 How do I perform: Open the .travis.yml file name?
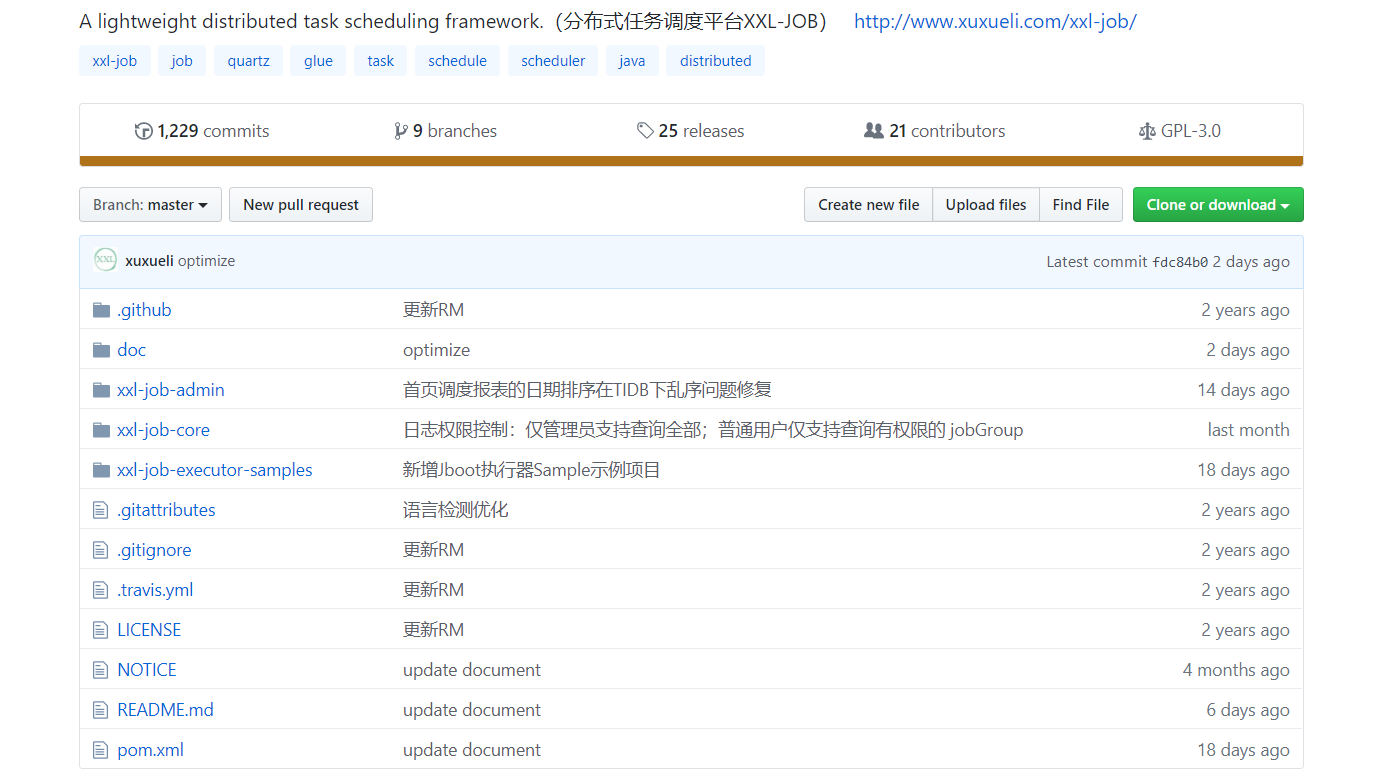point(155,590)
